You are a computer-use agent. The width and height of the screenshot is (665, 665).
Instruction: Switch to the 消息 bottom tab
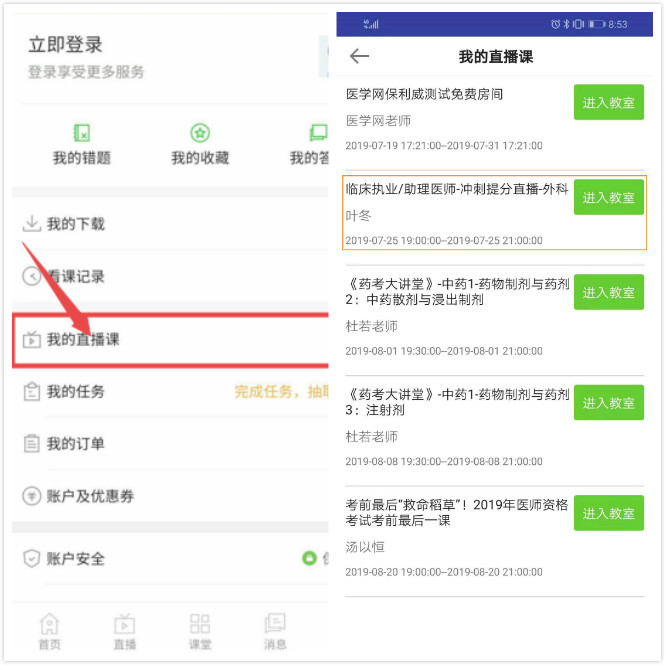click(x=275, y=631)
